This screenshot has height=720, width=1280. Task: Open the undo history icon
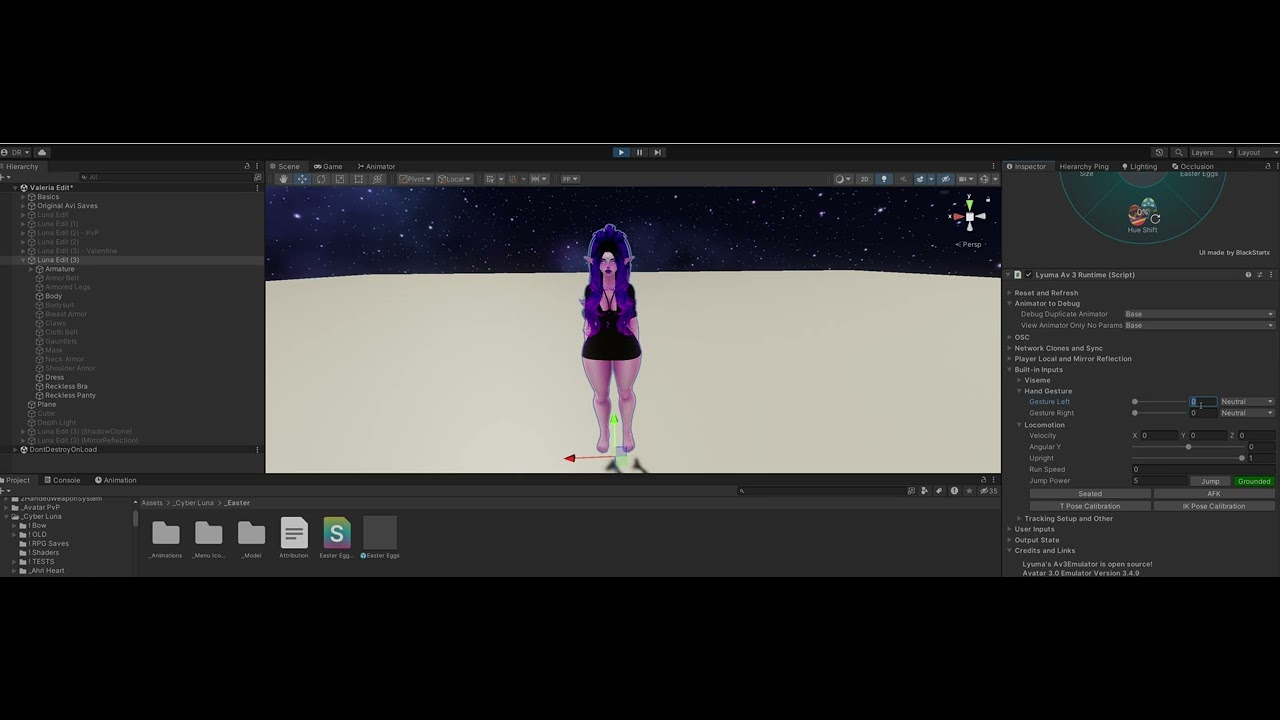coord(1159,153)
